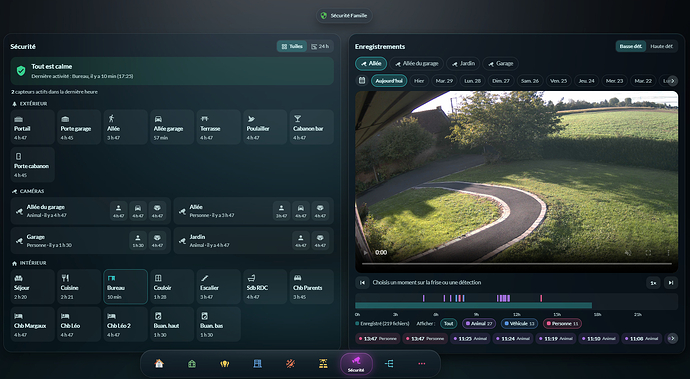
Task: Open the playback speed 1x selector
Action: click(x=653, y=283)
